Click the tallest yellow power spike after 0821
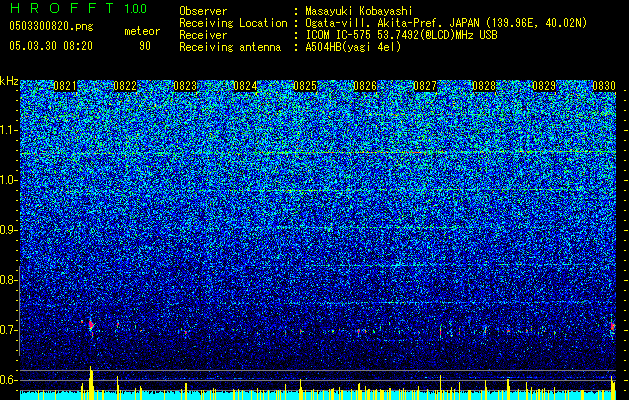Screen dimensions: 629x400 click(91, 383)
